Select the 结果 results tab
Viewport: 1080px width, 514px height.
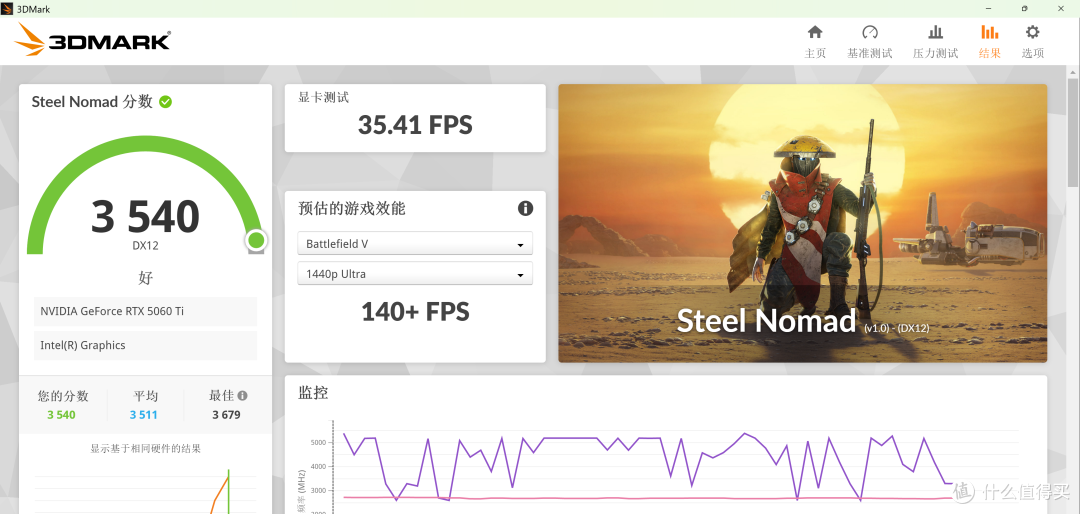point(990,41)
